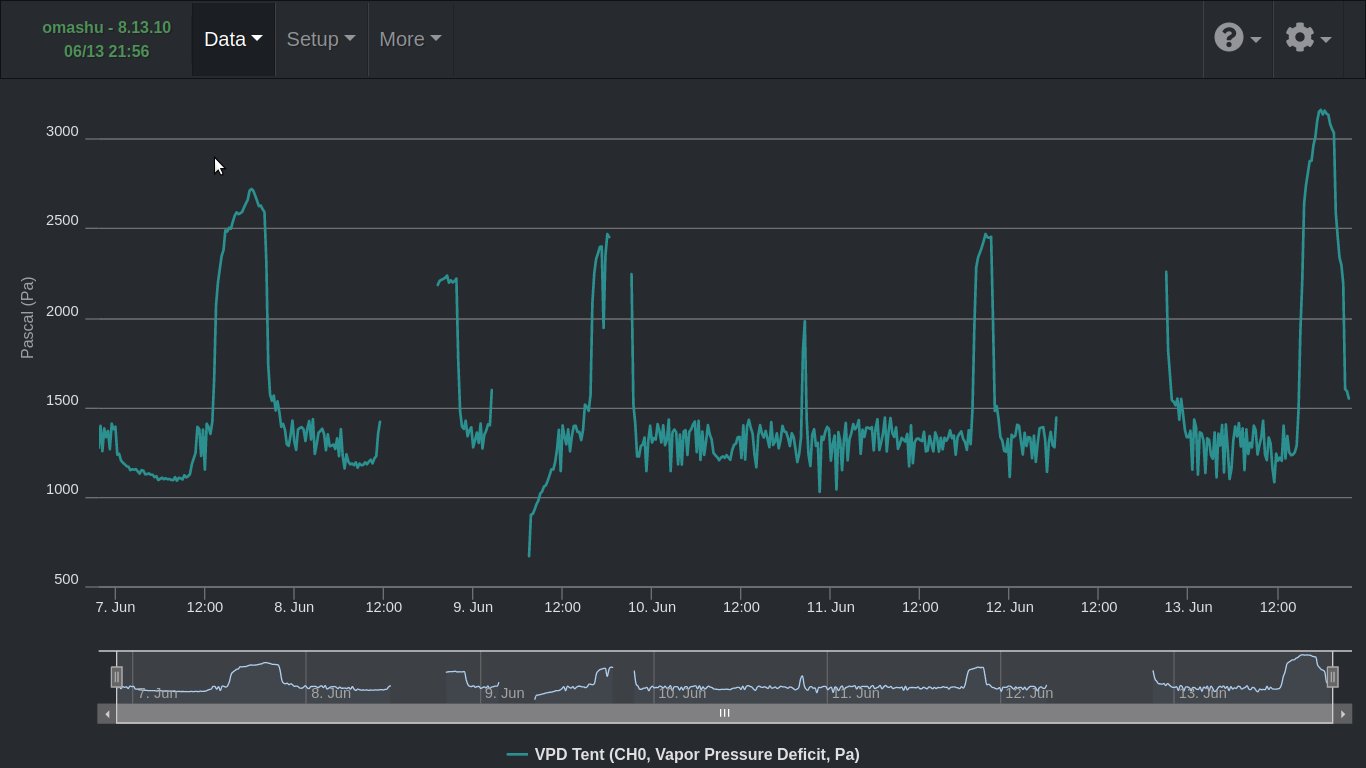Click the '11. Jun' x-axis label
The image size is (1366, 768).
[x=830, y=607]
